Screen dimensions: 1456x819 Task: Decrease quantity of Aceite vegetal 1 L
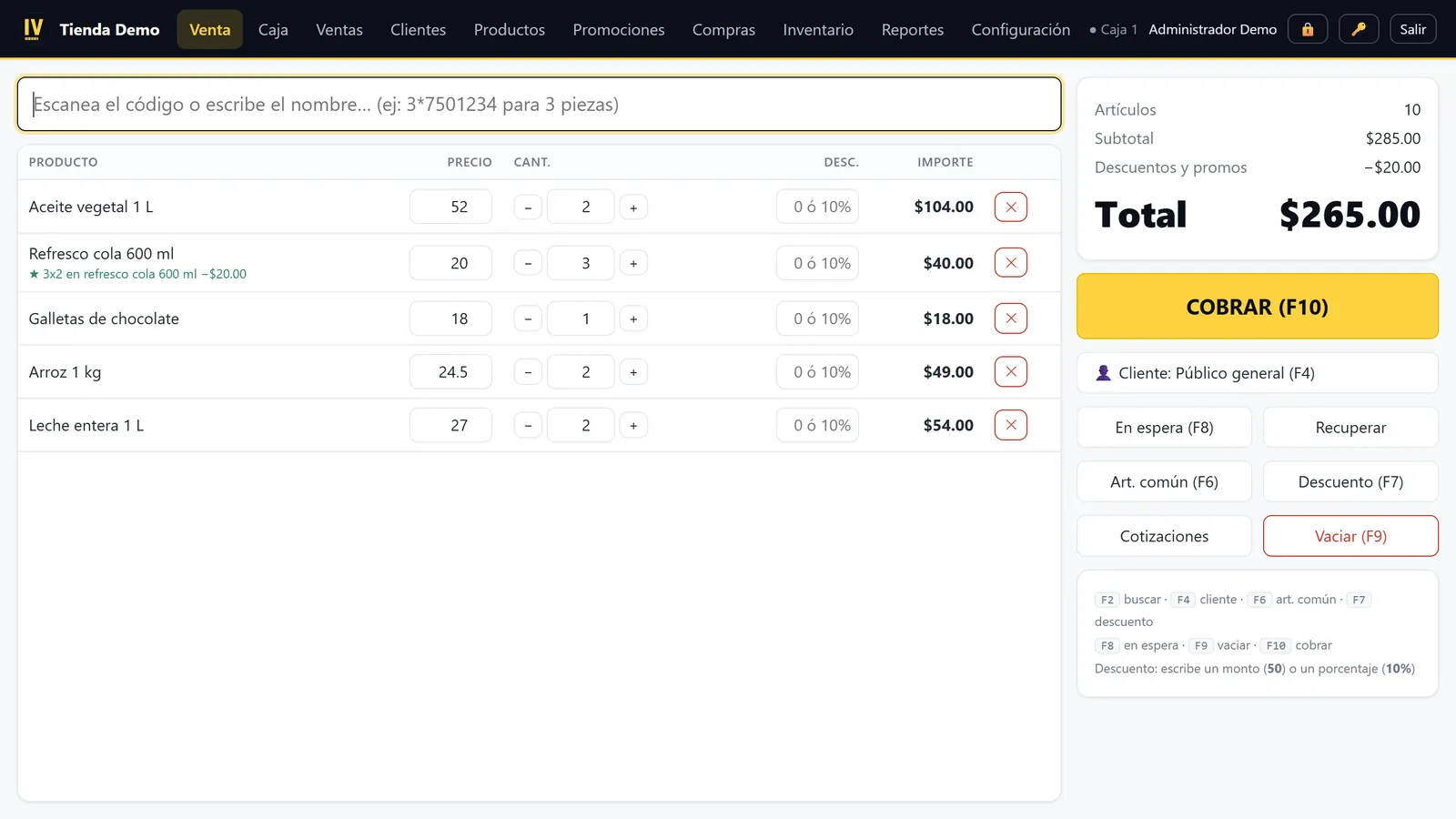point(528,207)
